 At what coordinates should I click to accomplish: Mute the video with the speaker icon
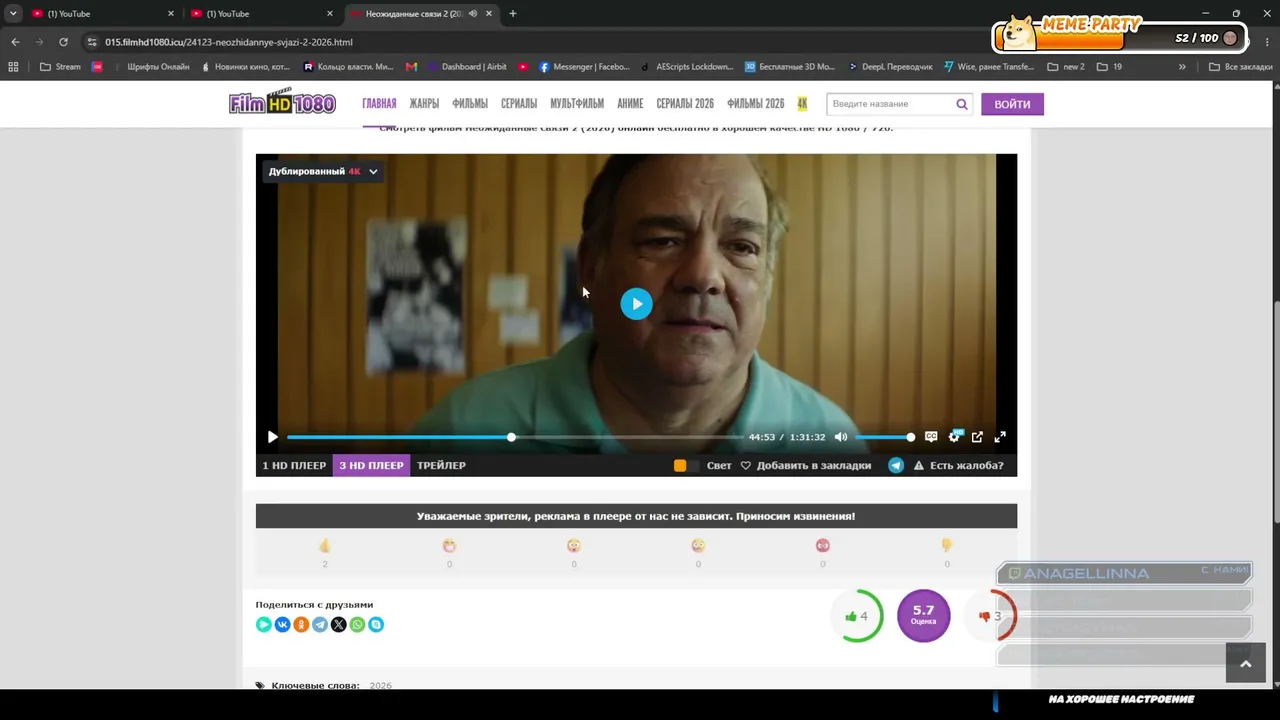pos(841,437)
